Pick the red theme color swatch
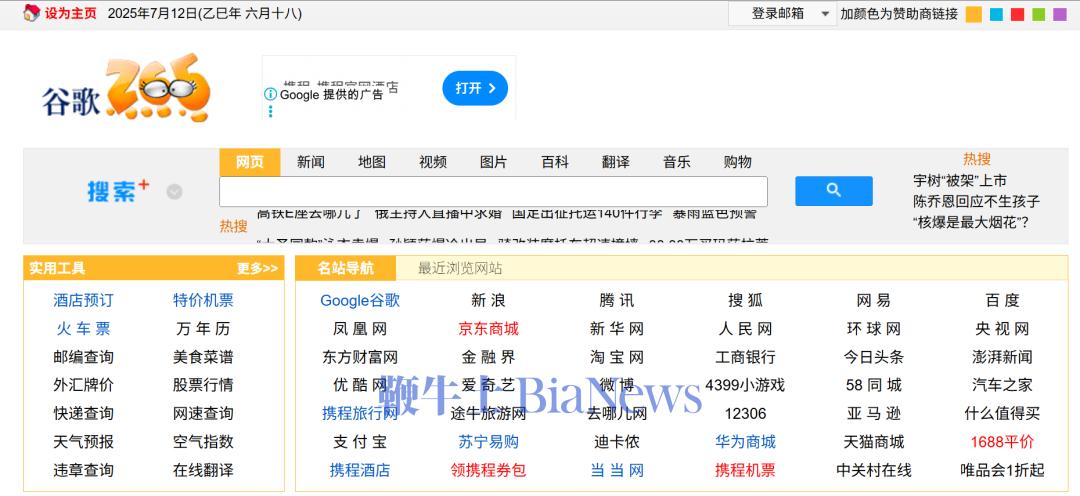Viewport: 1080px width, 496px height. tap(1017, 14)
